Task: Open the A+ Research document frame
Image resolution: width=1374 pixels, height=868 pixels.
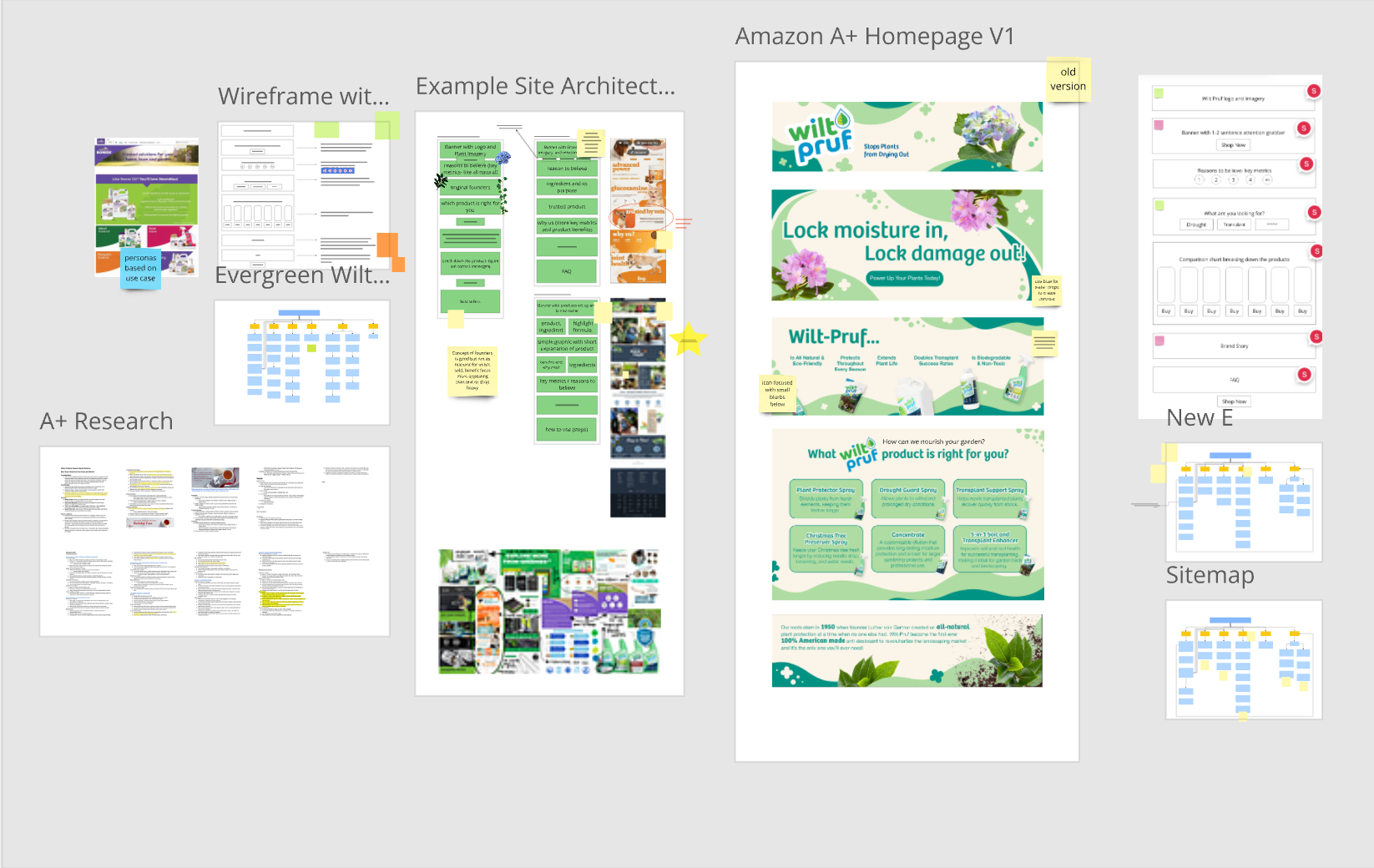Action: coord(215,542)
